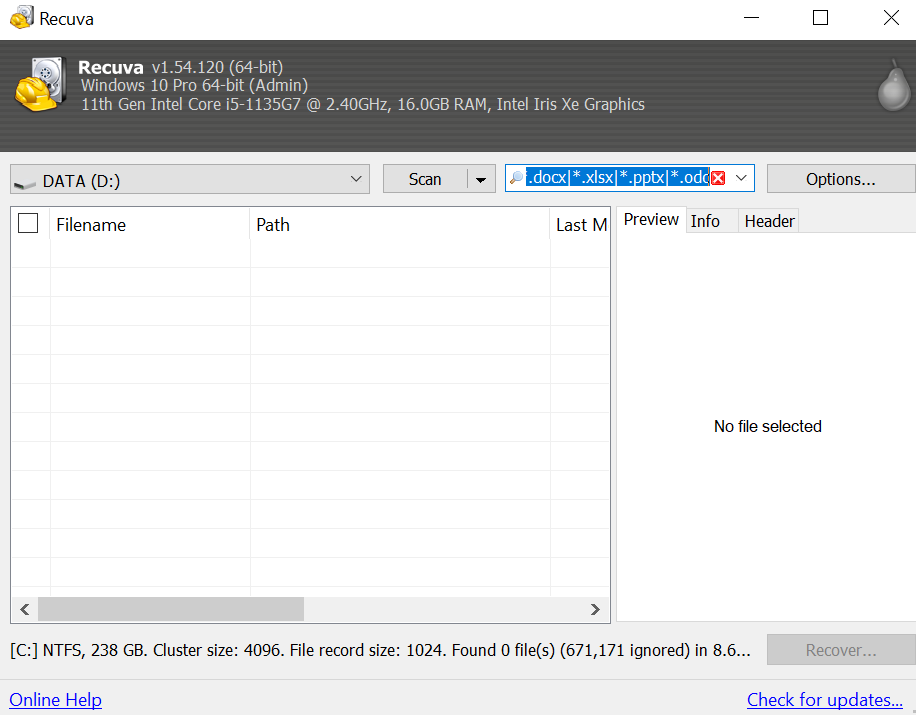Viewport: 916px width, 715px height.
Task: Open the DATA (D:) drive dropdown
Action: (190, 179)
